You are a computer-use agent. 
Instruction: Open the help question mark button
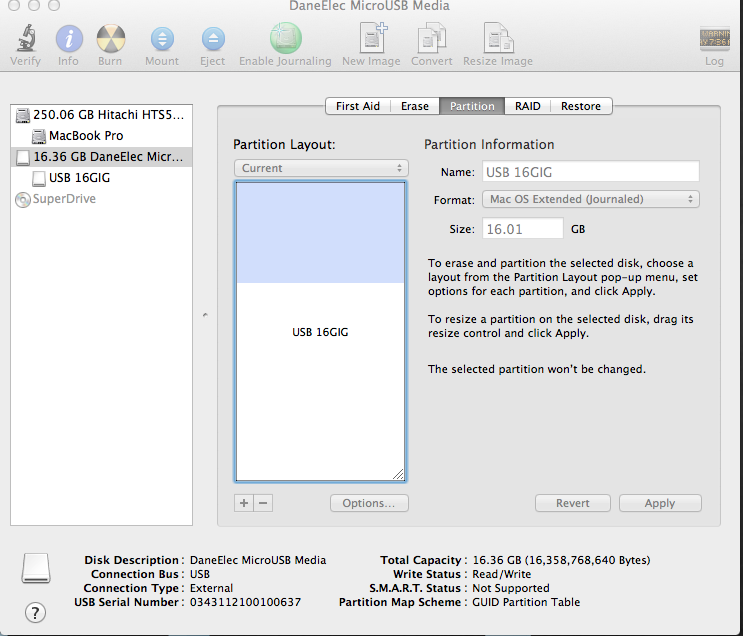pyautogui.click(x=36, y=613)
